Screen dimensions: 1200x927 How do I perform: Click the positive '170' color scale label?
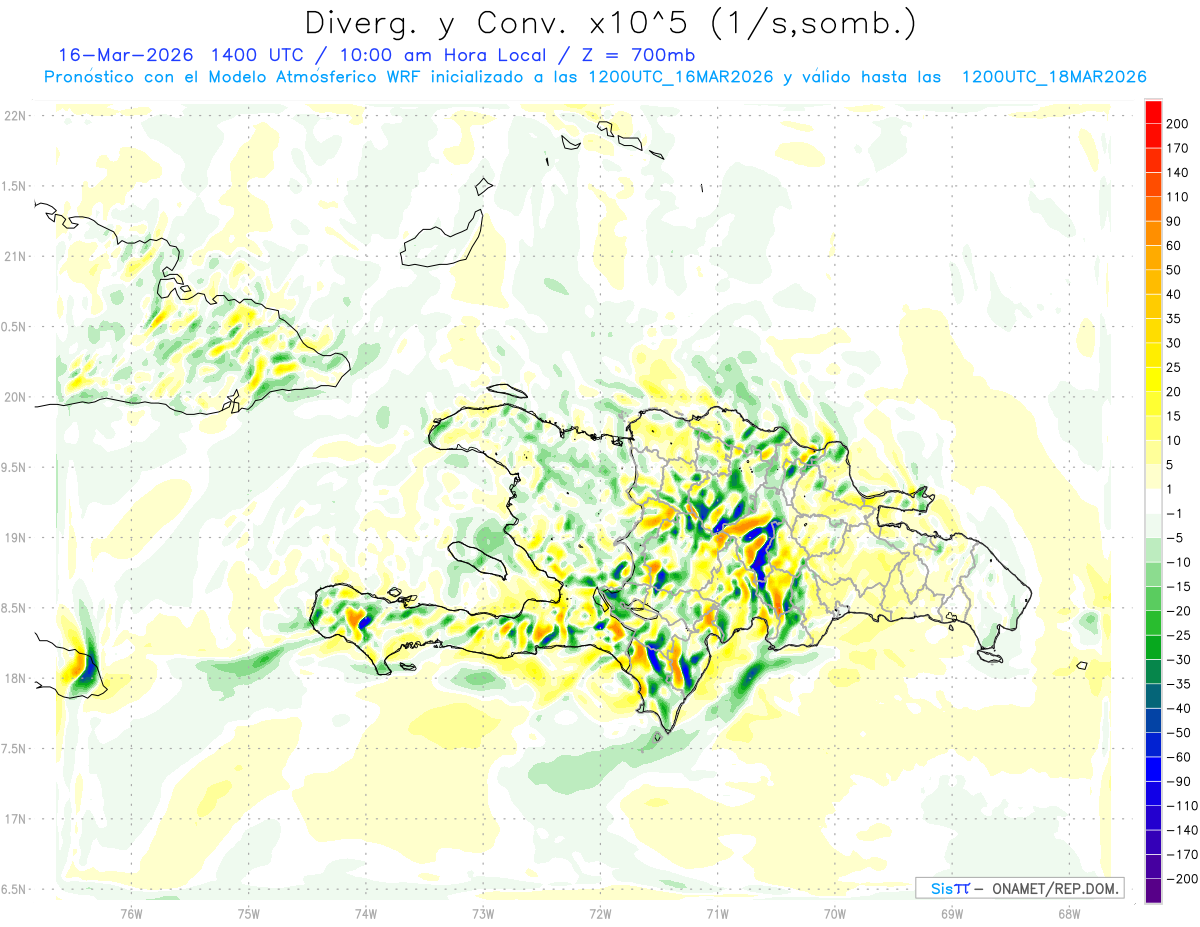1177,148
